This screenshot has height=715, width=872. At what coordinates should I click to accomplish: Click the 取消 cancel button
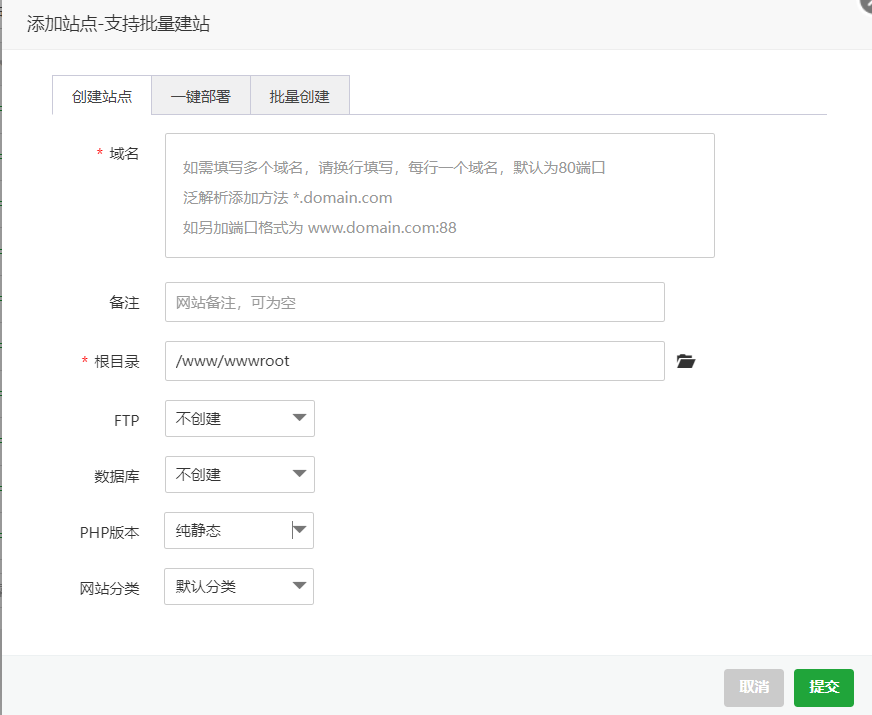(x=753, y=687)
